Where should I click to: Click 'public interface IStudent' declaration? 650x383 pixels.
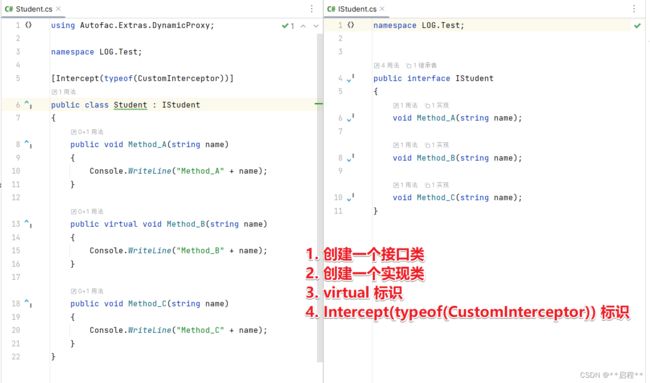click(433, 78)
